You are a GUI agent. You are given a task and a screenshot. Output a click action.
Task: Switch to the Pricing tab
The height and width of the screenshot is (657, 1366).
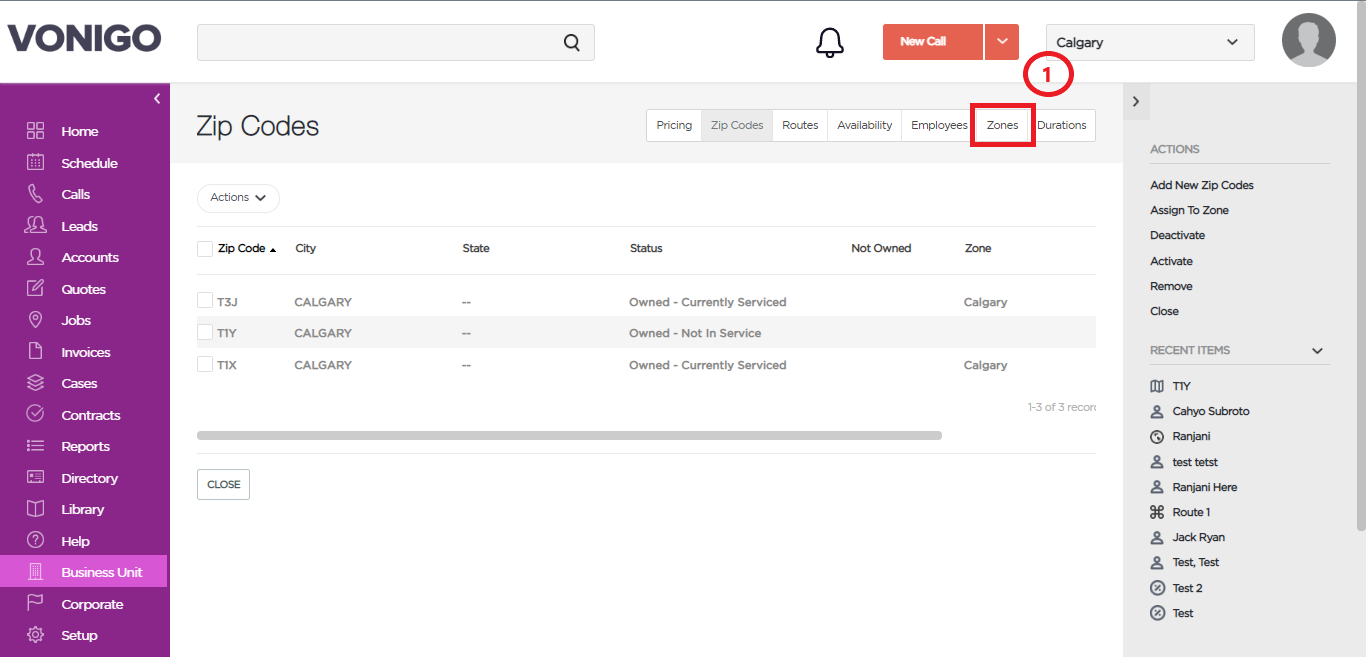[x=674, y=125]
